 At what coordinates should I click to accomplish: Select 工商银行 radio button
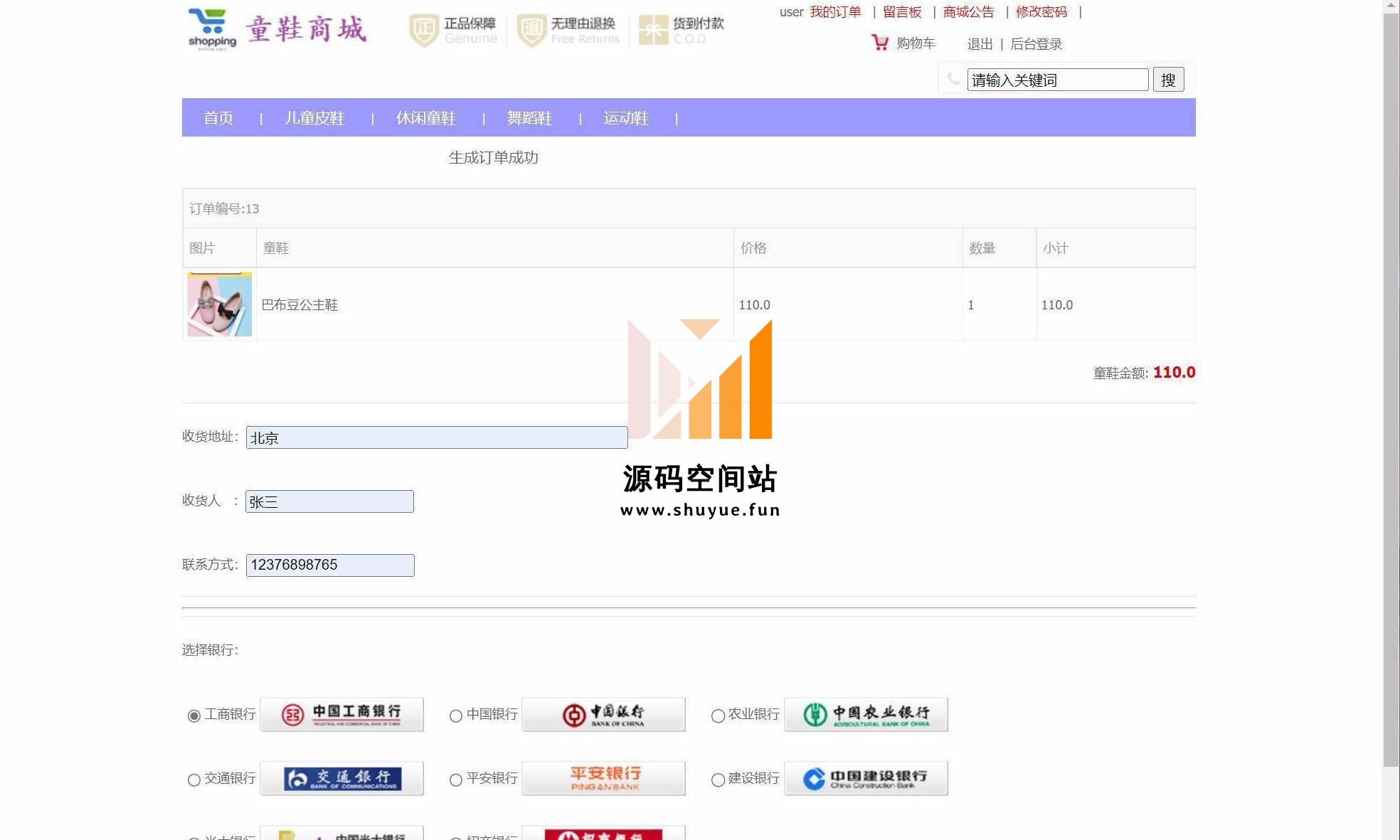(193, 716)
